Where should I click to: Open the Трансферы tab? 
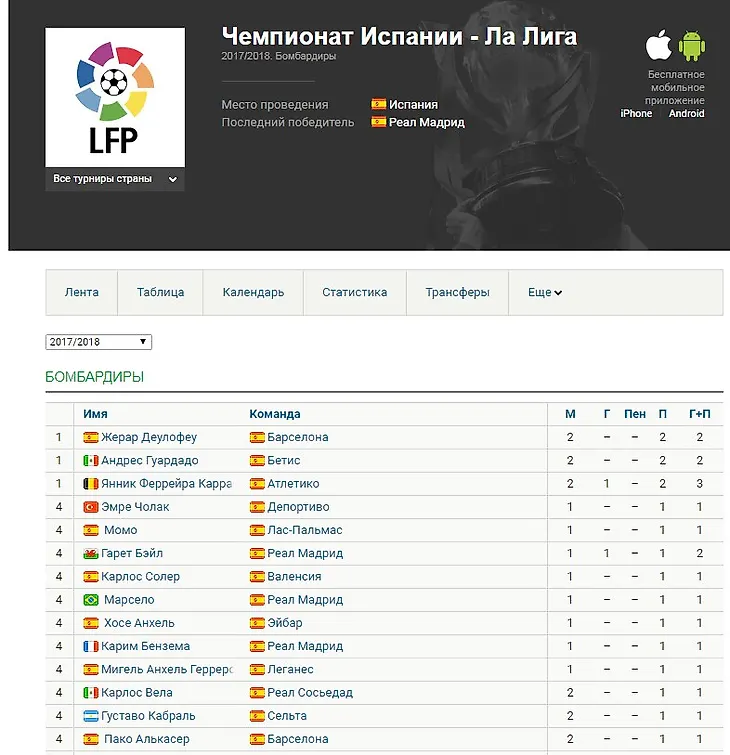(x=457, y=293)
